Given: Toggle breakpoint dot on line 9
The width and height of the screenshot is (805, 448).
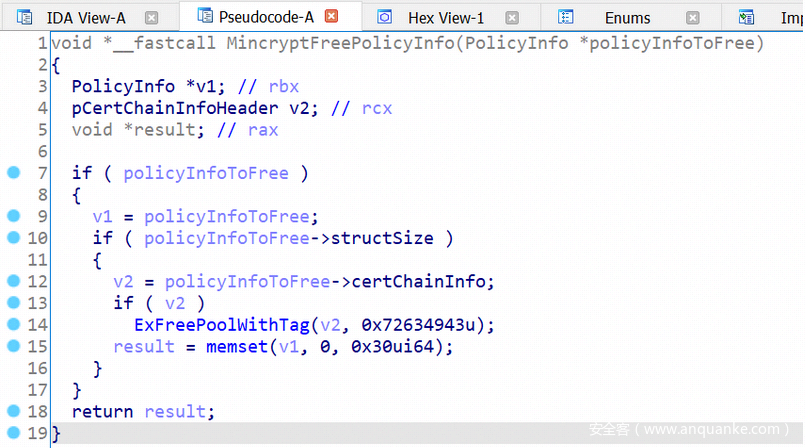Looking at the screenshot, I should click(x=14, y=216).
